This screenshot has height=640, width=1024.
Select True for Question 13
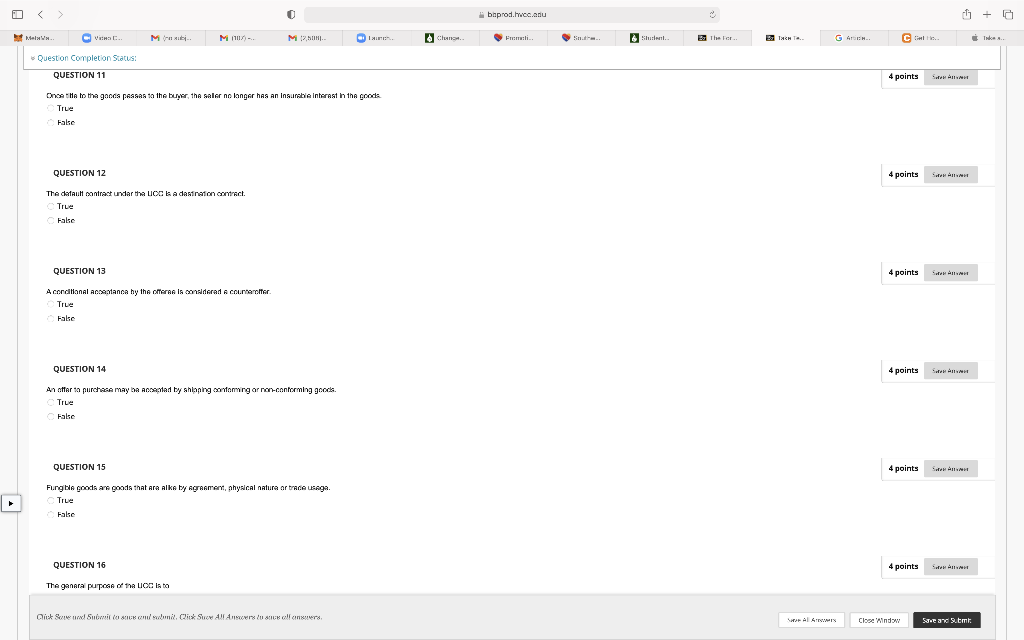pos(50,304)
